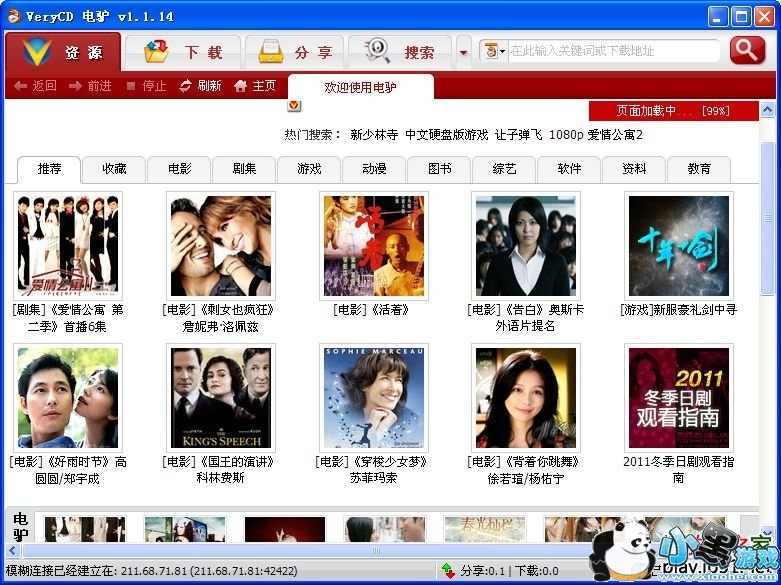This screenshot has height=585, width=781.
Task: Click the 停止 (Stop) loading button
Action: click(x=146, y=86)
